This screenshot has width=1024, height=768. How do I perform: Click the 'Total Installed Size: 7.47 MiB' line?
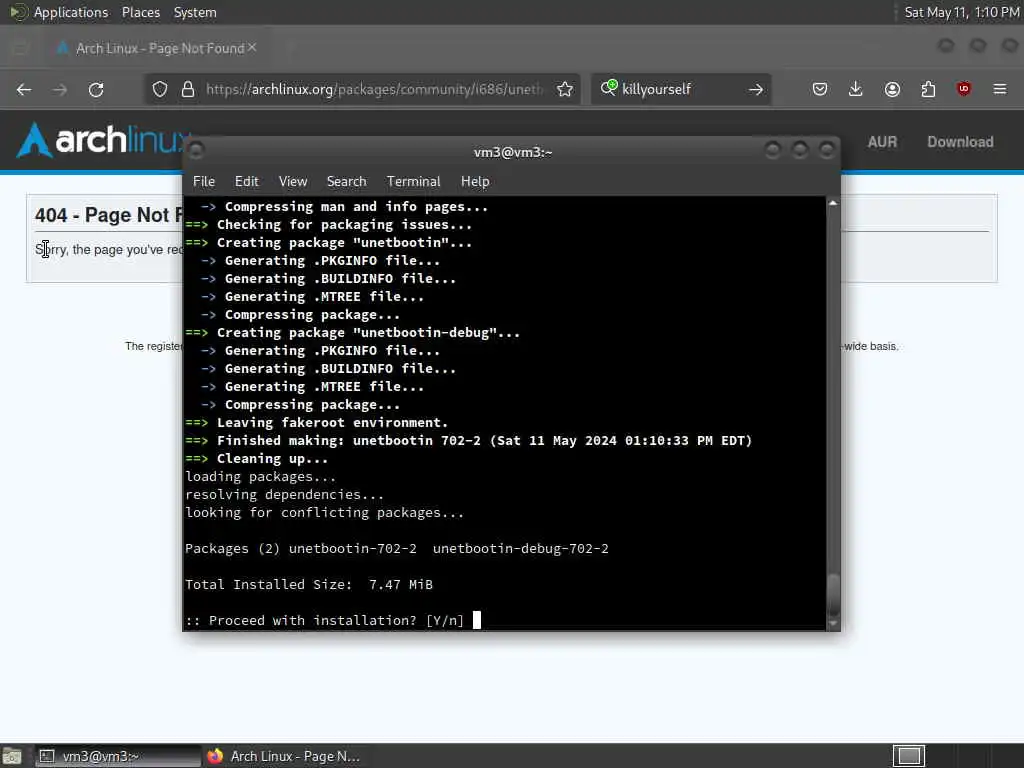[309, 584]
